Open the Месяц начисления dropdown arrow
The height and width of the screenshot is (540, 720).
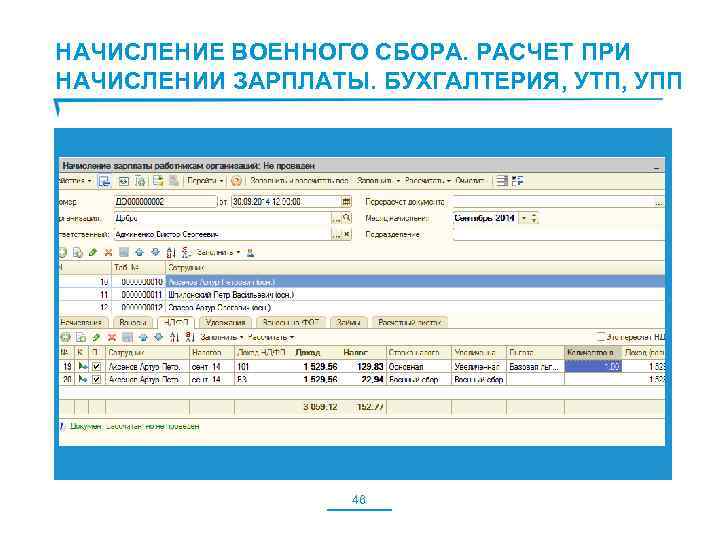523,218
